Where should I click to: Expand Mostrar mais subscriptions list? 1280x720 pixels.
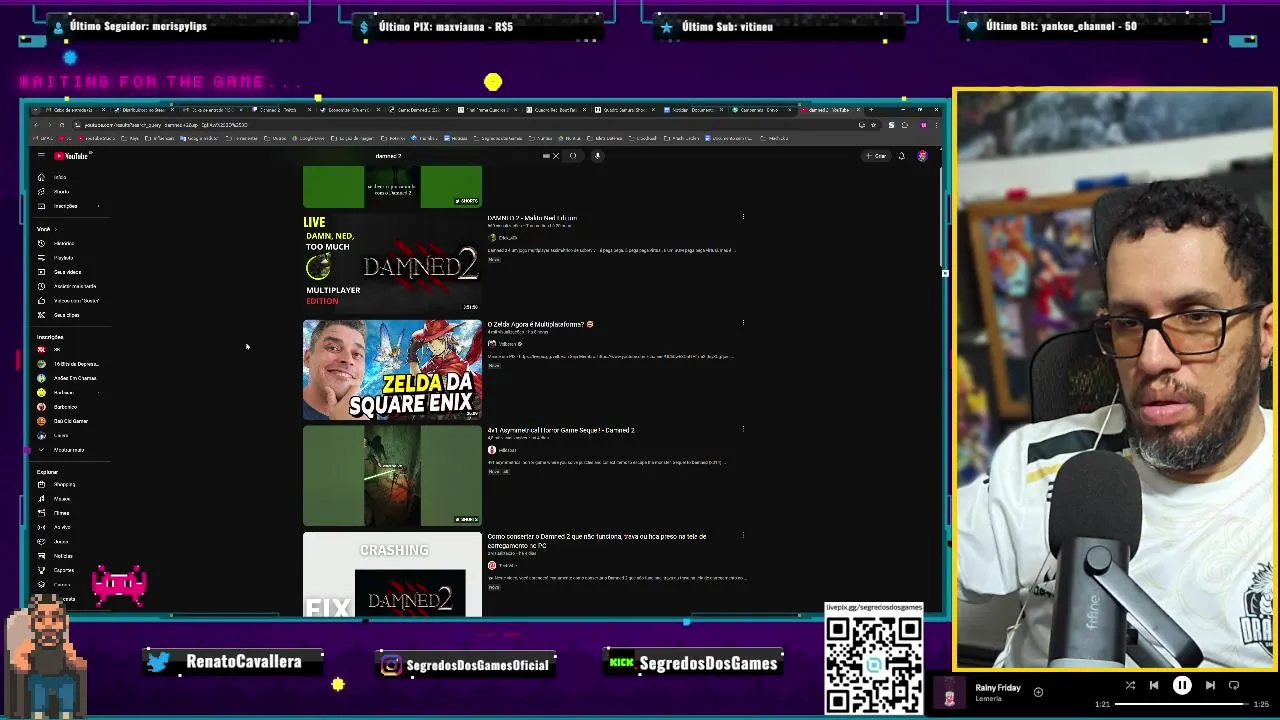(x=69, y=450)
